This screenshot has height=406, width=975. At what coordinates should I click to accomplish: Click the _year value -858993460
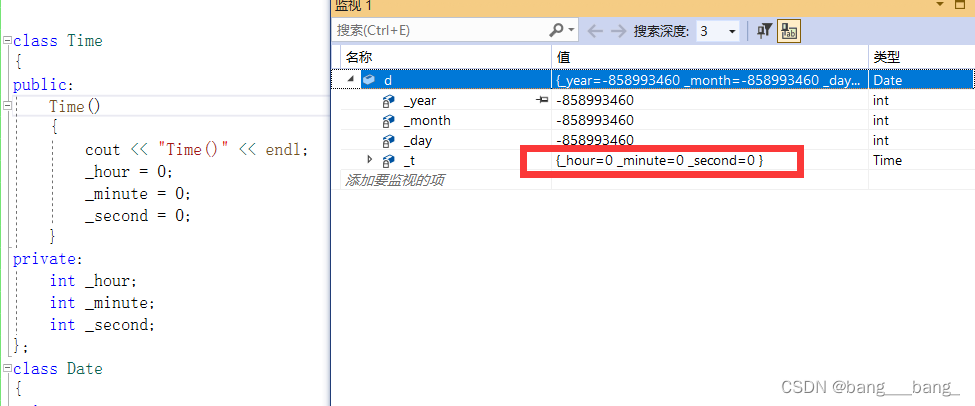595,100
